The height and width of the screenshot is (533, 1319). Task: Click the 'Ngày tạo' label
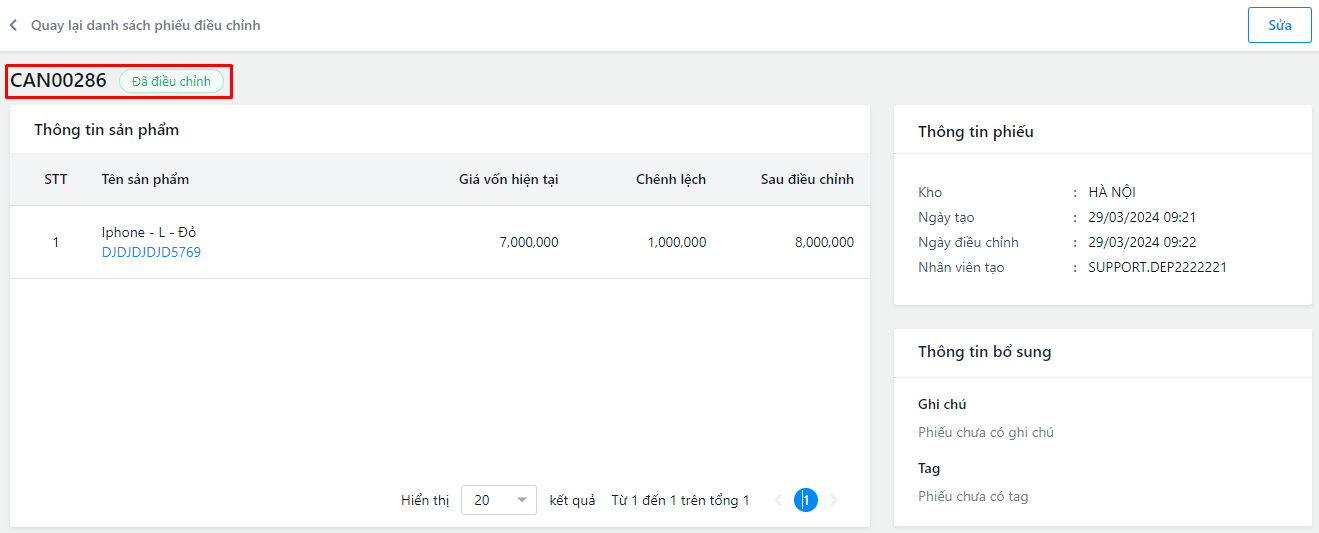tap(946, 217)
